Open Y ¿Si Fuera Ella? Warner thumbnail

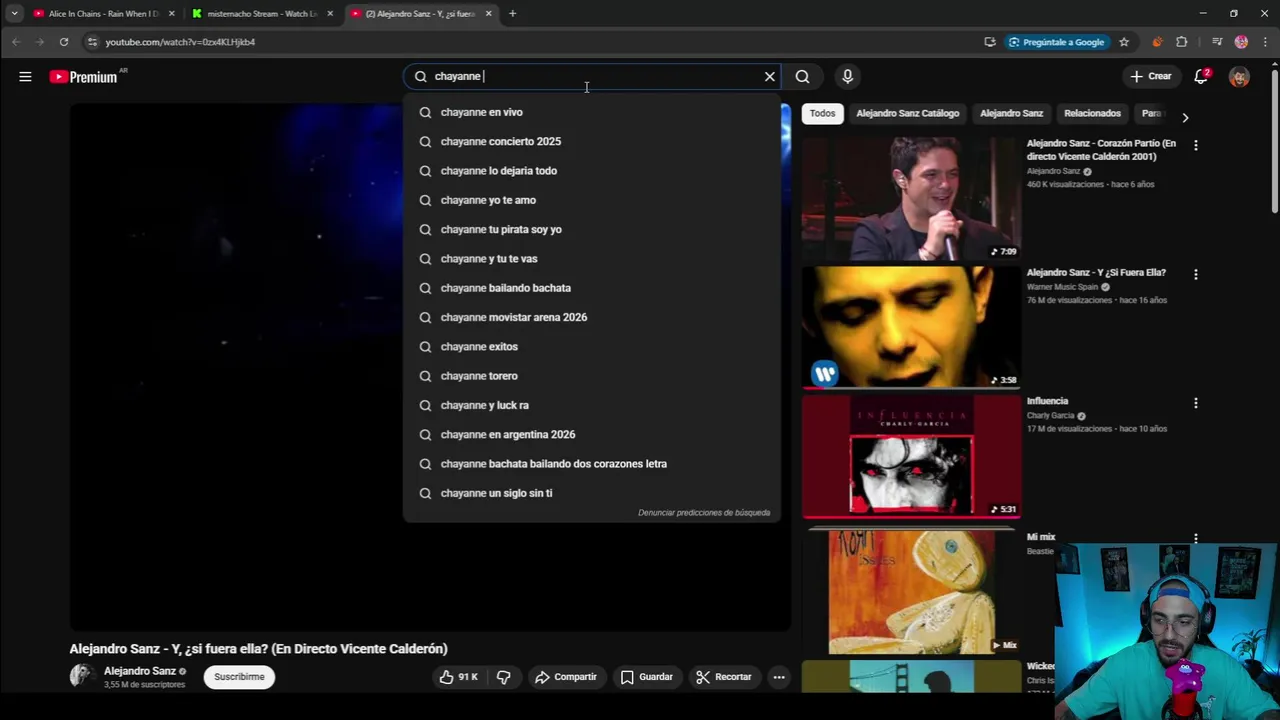point(911,327)
